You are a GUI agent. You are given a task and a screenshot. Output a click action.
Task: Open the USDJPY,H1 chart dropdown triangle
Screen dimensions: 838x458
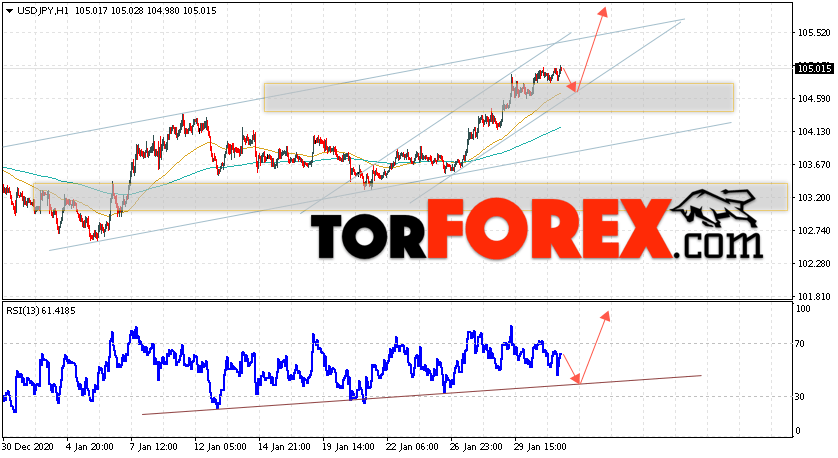click(x=9, y=11)
